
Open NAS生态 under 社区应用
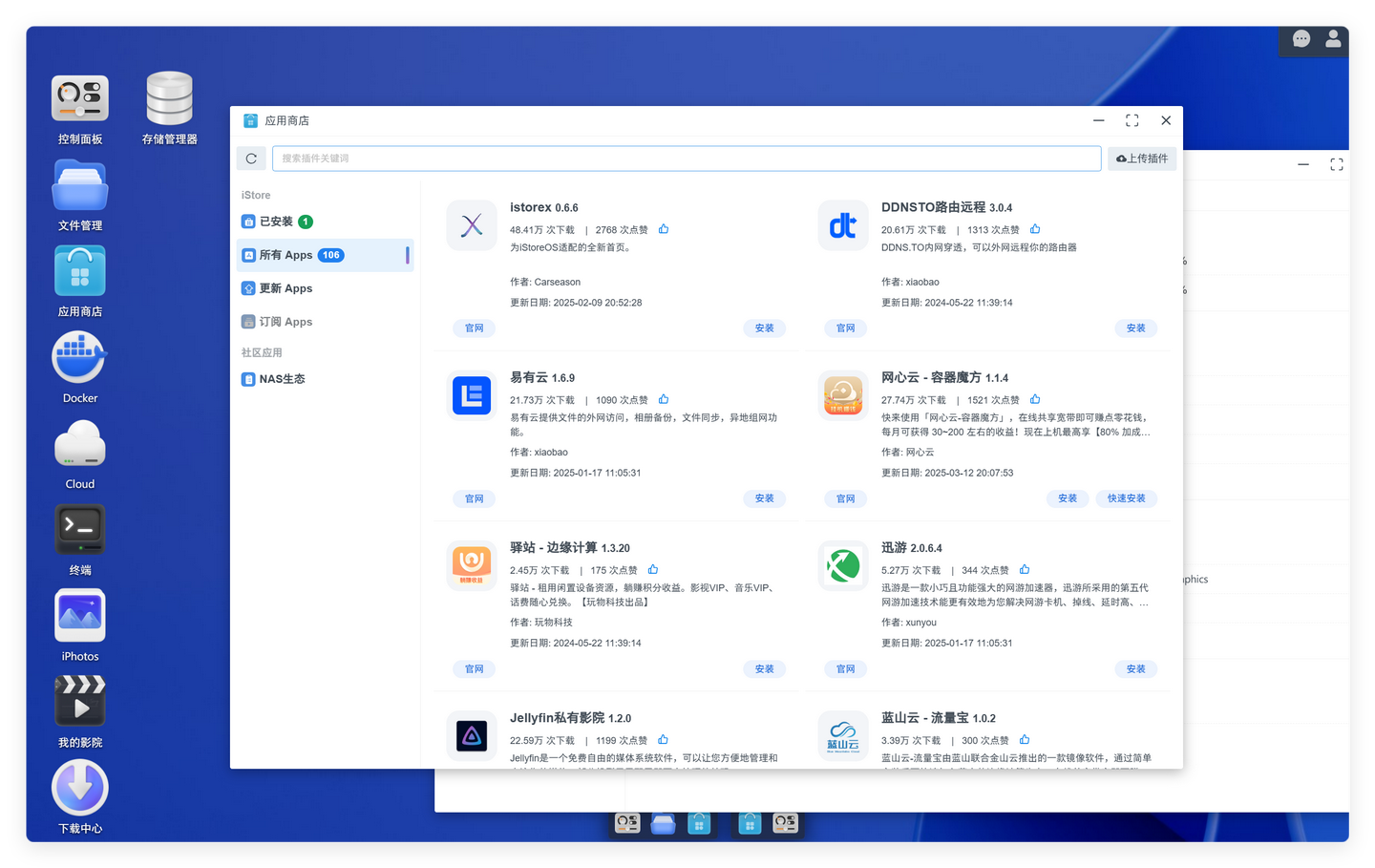[x=325, y=379]
